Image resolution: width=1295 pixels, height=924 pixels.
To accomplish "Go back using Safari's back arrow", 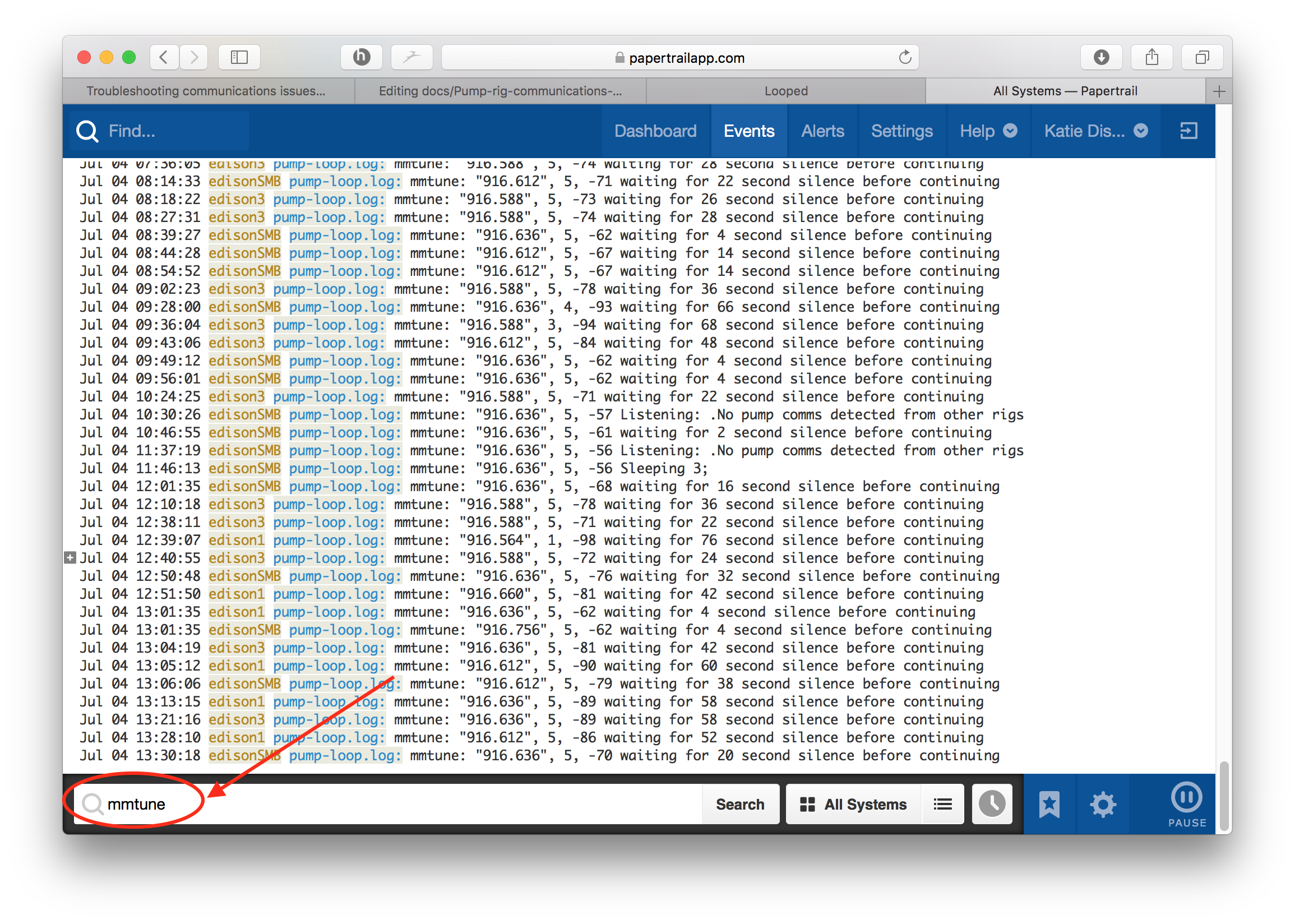I will (164, 57).
